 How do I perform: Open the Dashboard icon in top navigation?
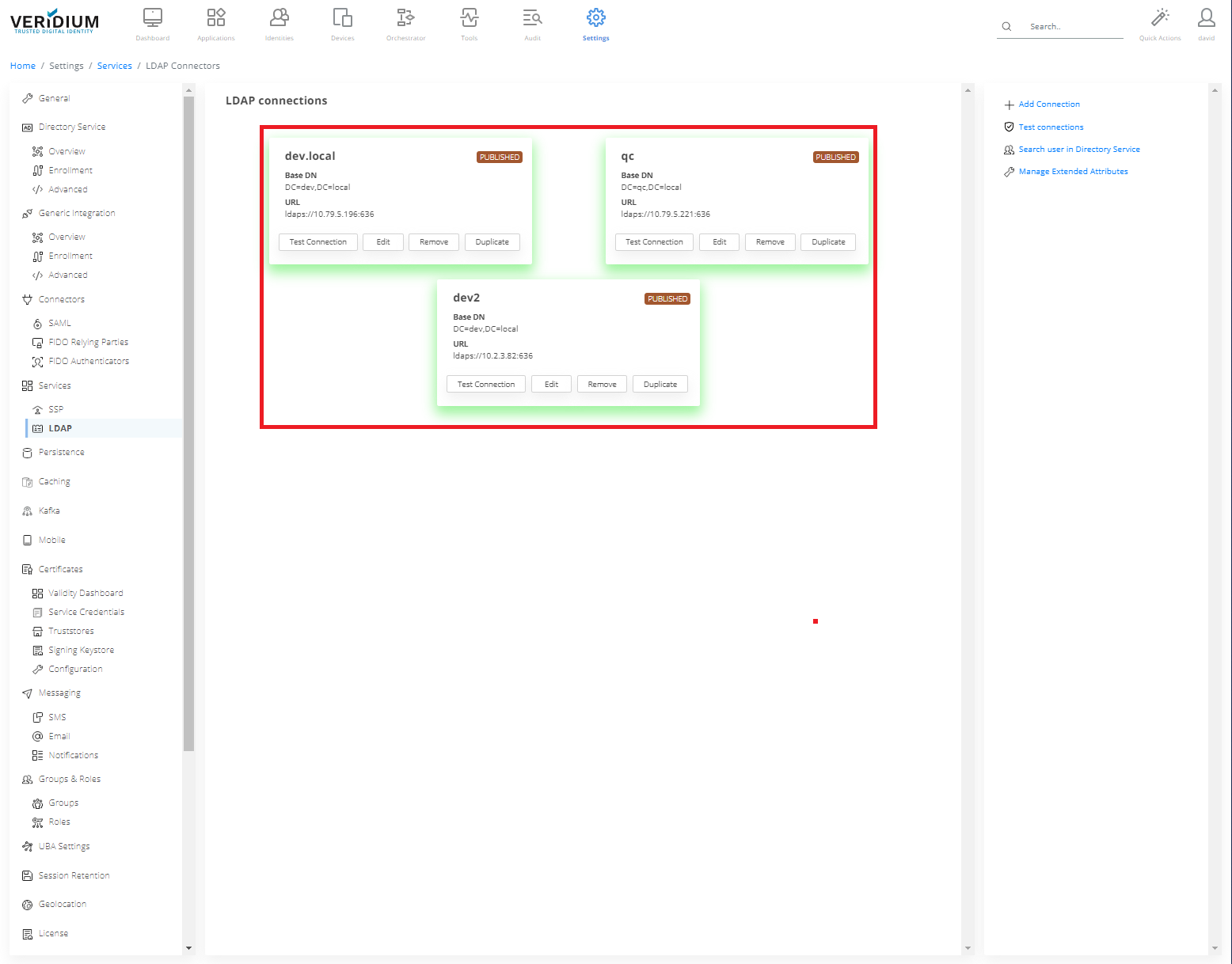point(152,18)
